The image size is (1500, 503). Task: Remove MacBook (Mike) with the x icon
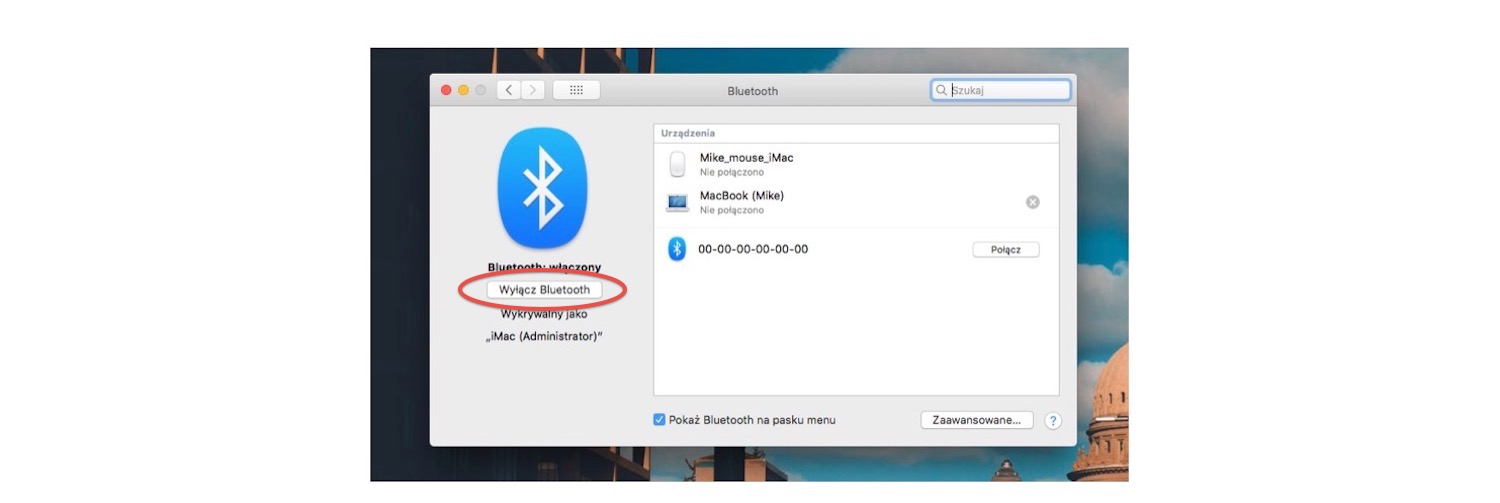coord(1033,202)
